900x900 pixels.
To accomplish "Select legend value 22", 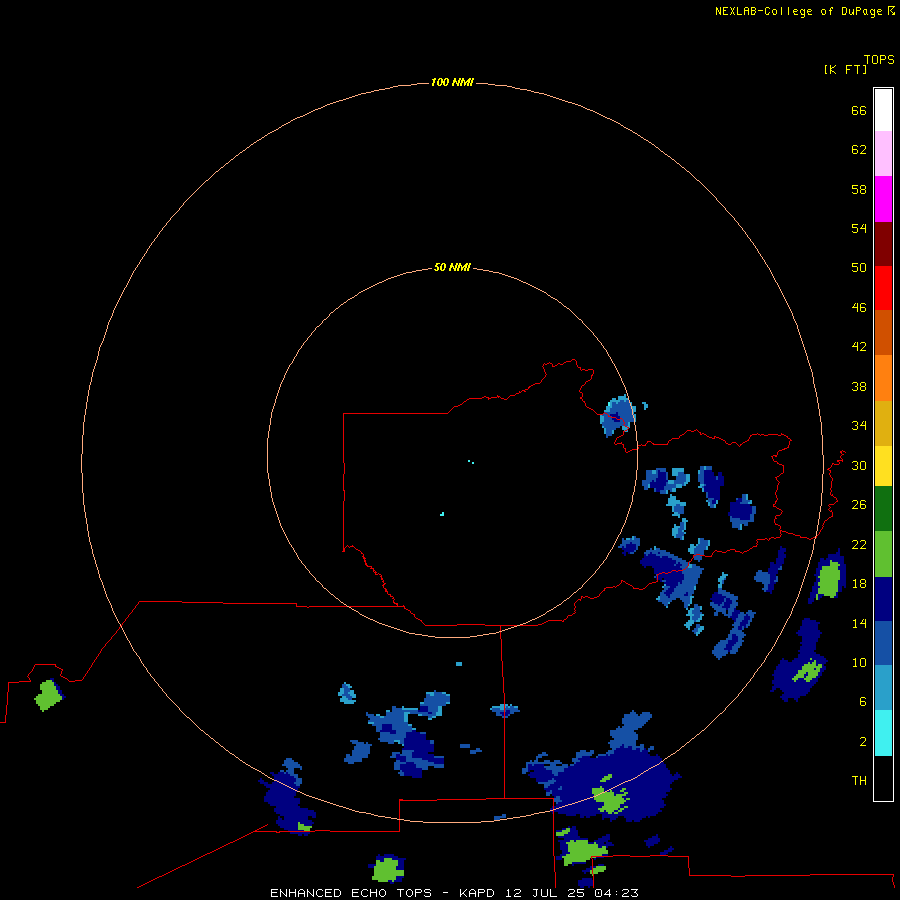I will (859, 544).
